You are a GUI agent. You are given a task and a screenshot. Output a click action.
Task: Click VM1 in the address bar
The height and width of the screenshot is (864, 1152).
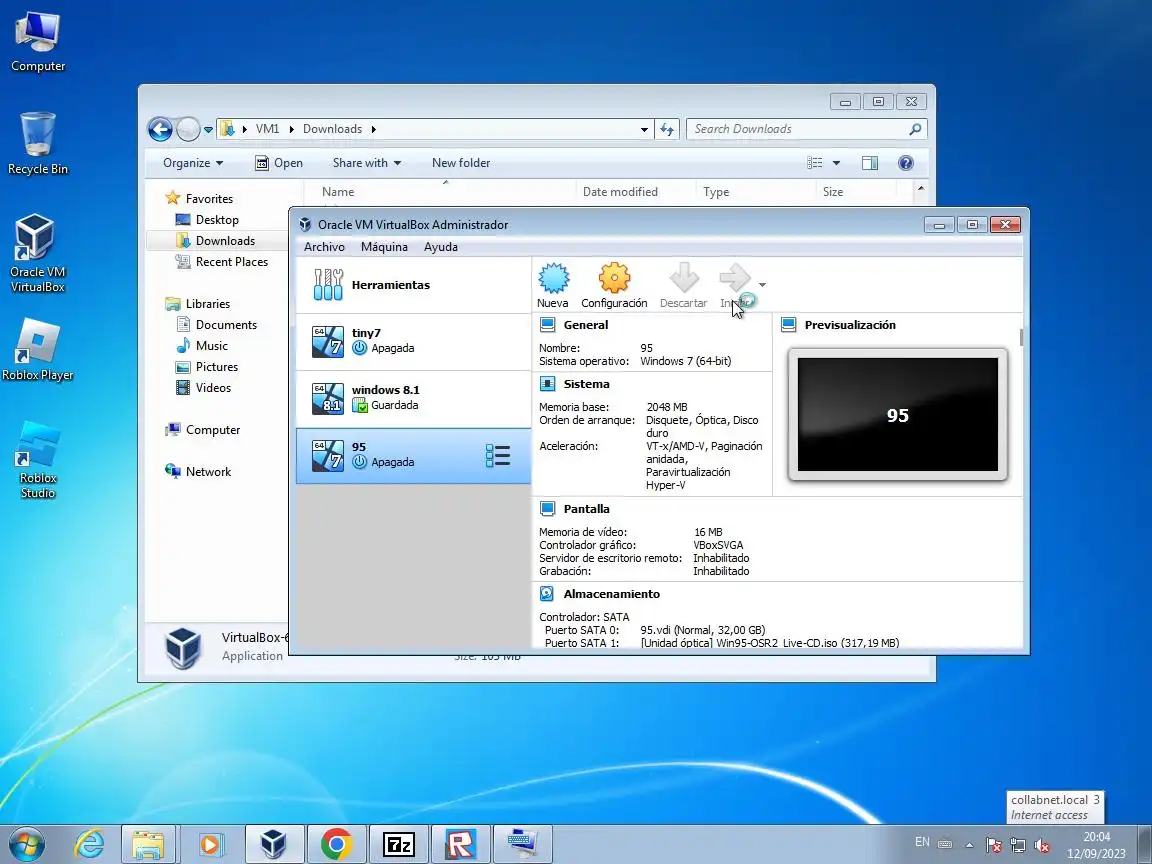point(267,129)
